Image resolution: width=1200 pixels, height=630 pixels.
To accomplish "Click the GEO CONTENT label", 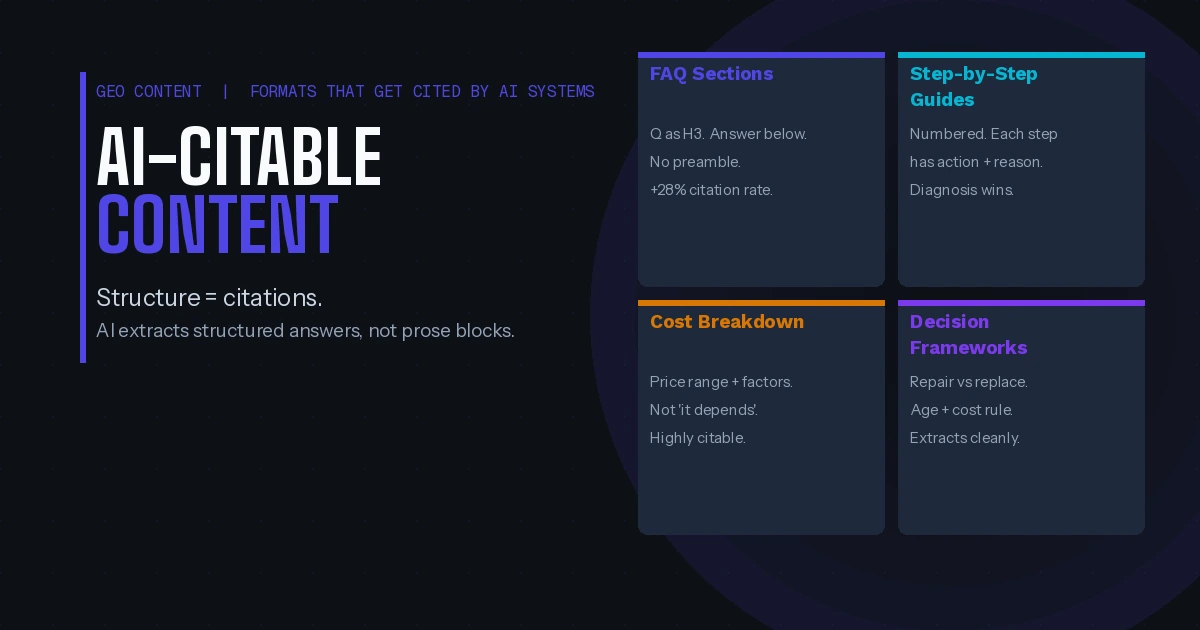I will point(148,92).
